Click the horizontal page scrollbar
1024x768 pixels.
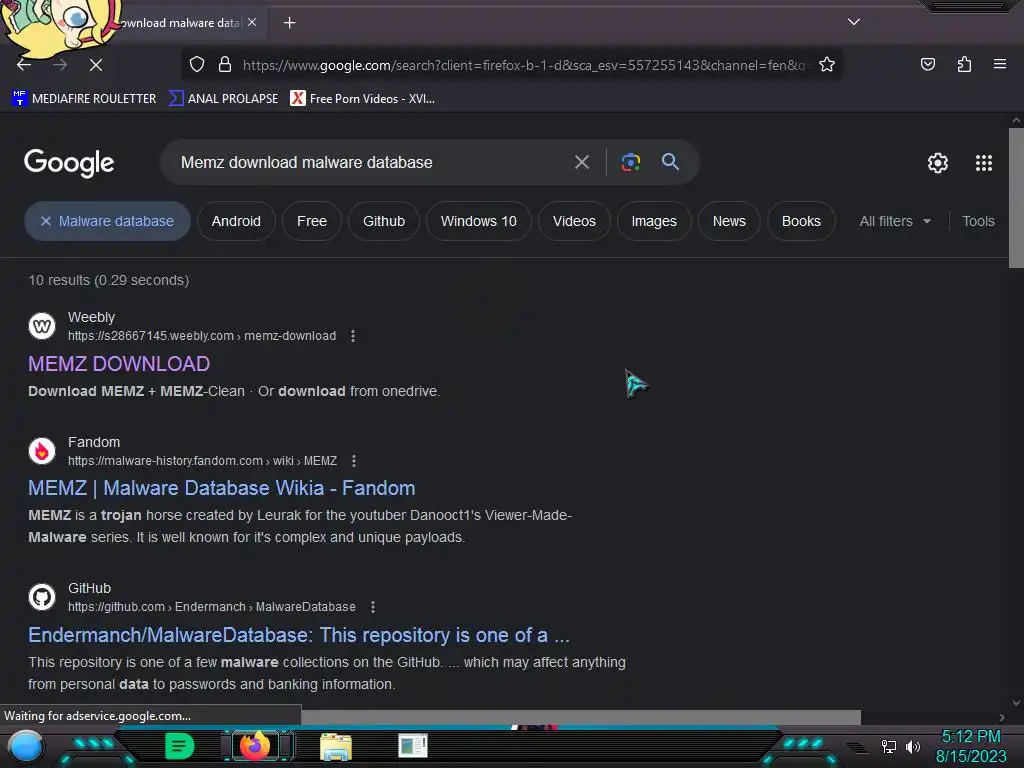pyautogui.click(x=581, y=717)
